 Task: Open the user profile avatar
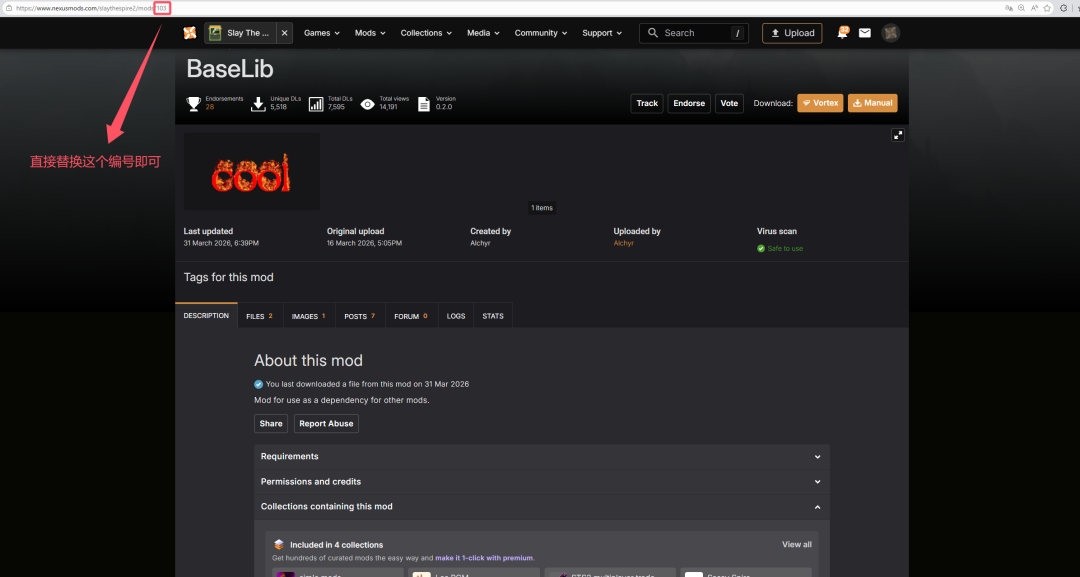[x=891, y=33]
